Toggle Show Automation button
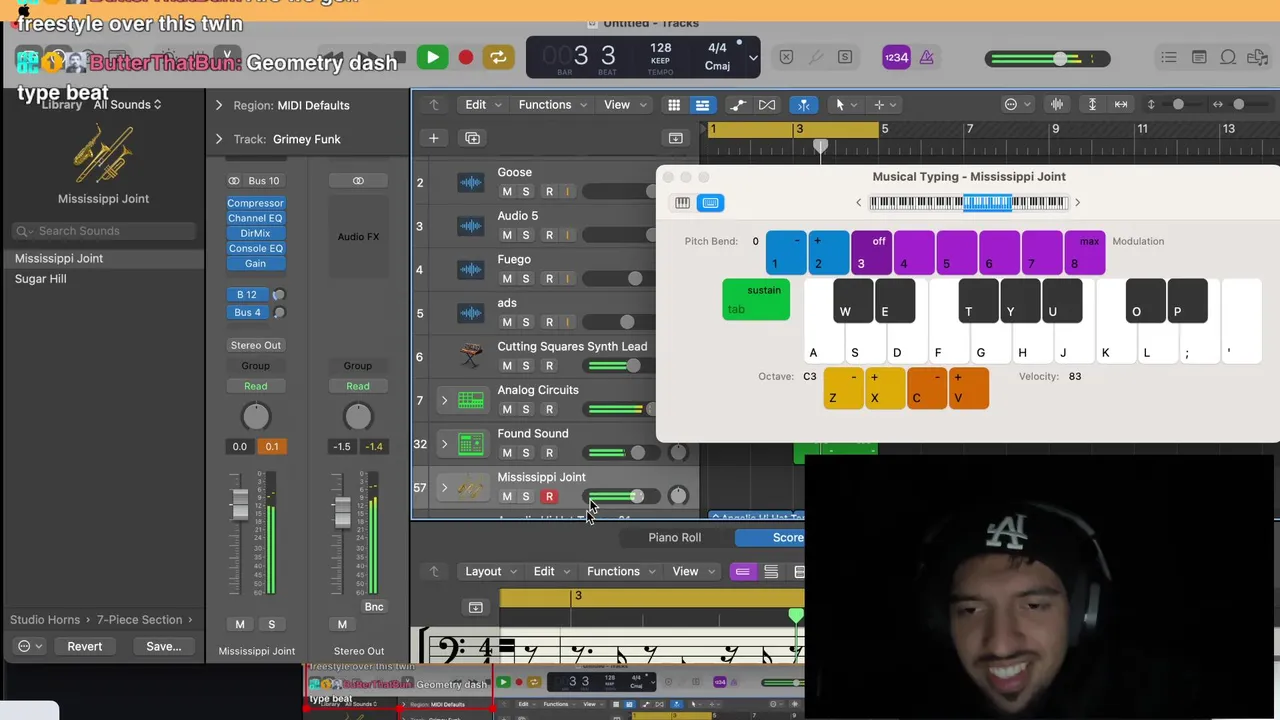 (738, 104)
